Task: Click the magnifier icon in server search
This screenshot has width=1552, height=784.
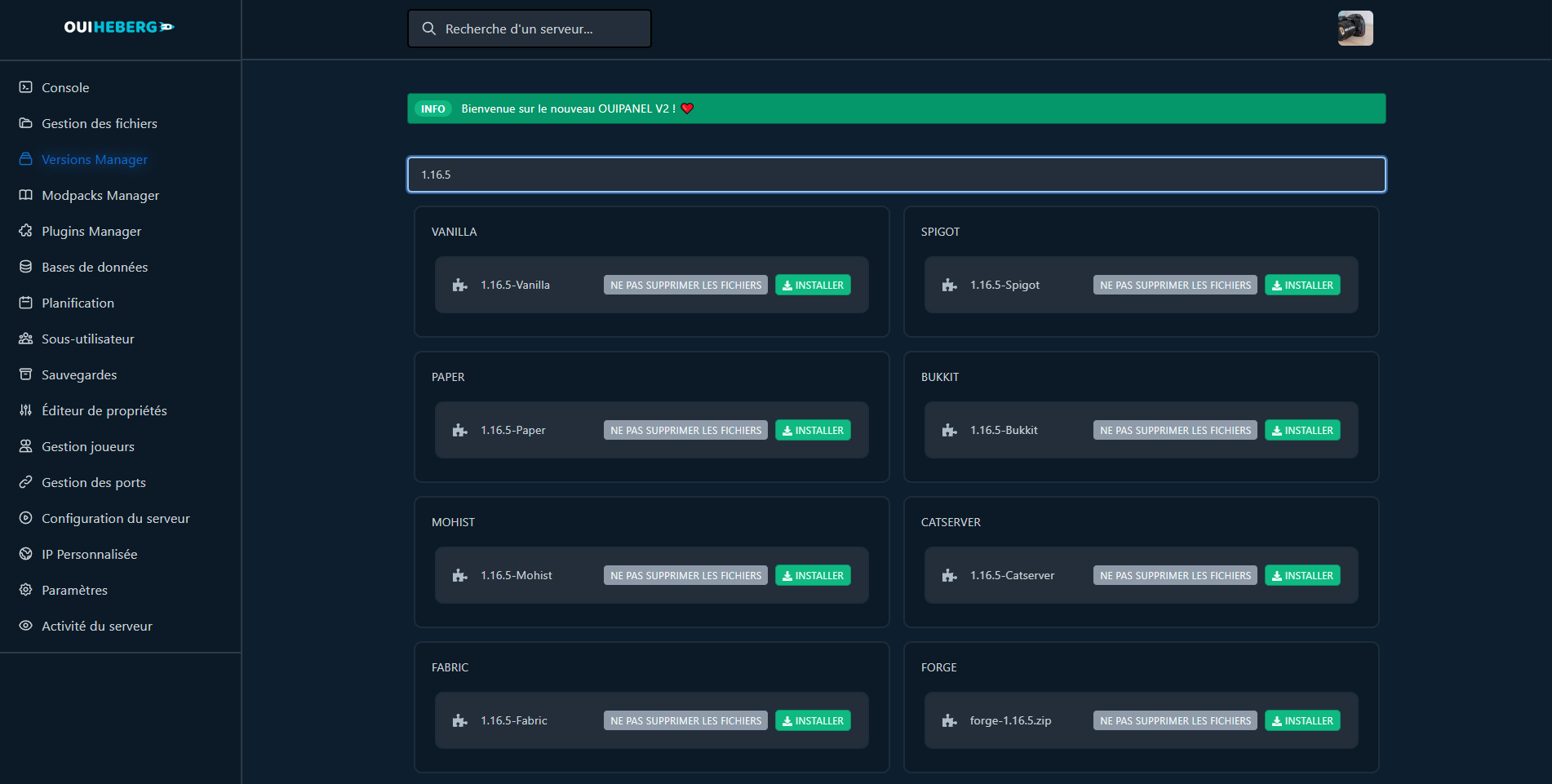Action: pyautogui.click(x=429, y=29)
